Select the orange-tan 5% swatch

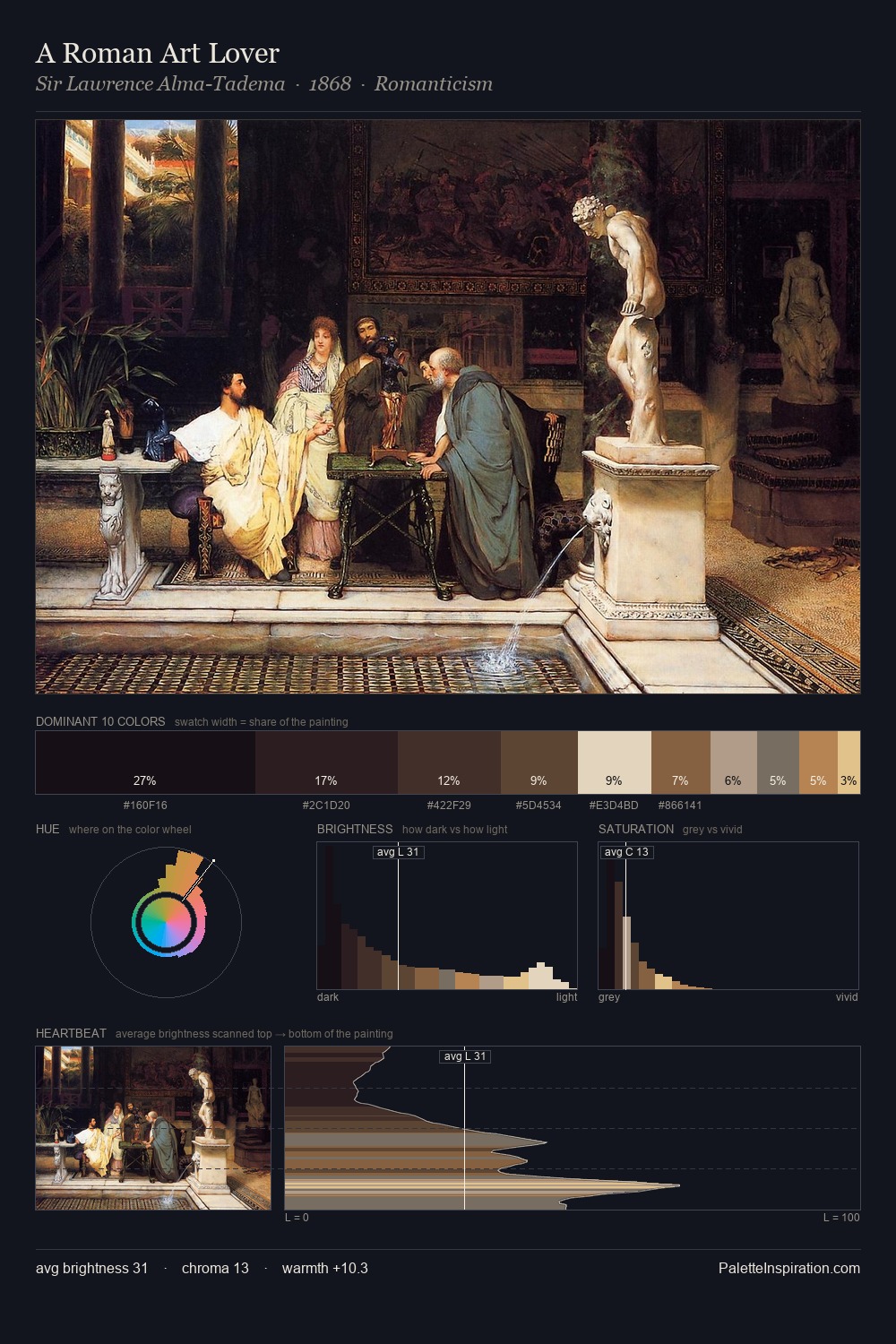(818, 762)
